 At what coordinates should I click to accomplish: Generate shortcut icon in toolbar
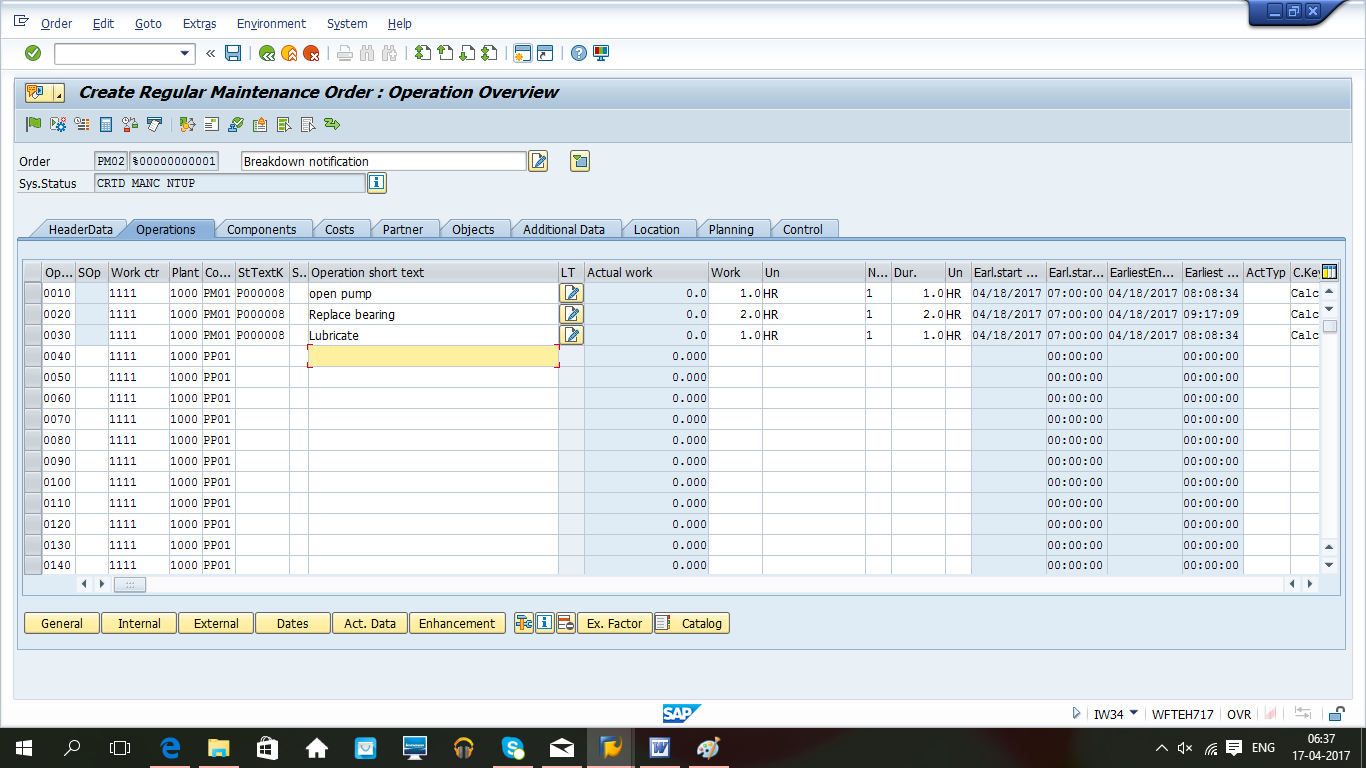pos(545,53)
